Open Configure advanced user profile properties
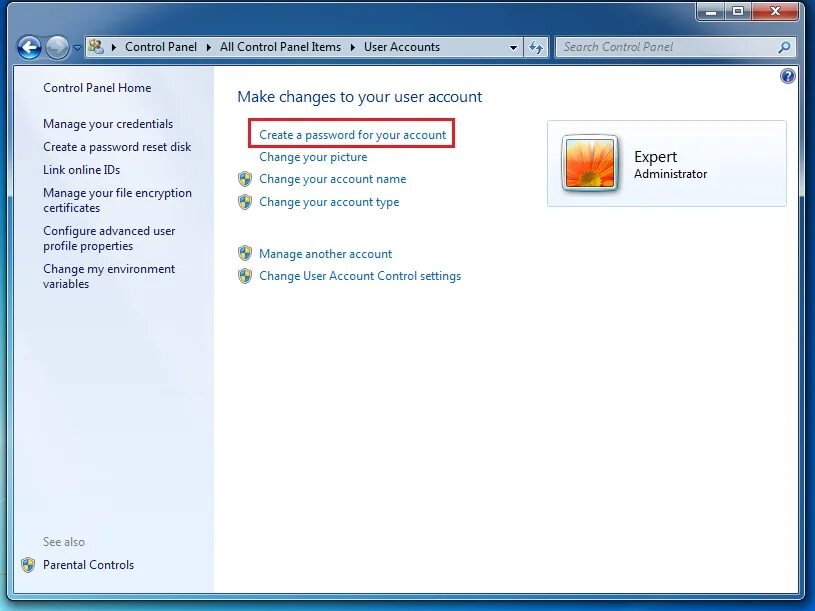The height and width of the screenshot is (611, 815). 109,238
